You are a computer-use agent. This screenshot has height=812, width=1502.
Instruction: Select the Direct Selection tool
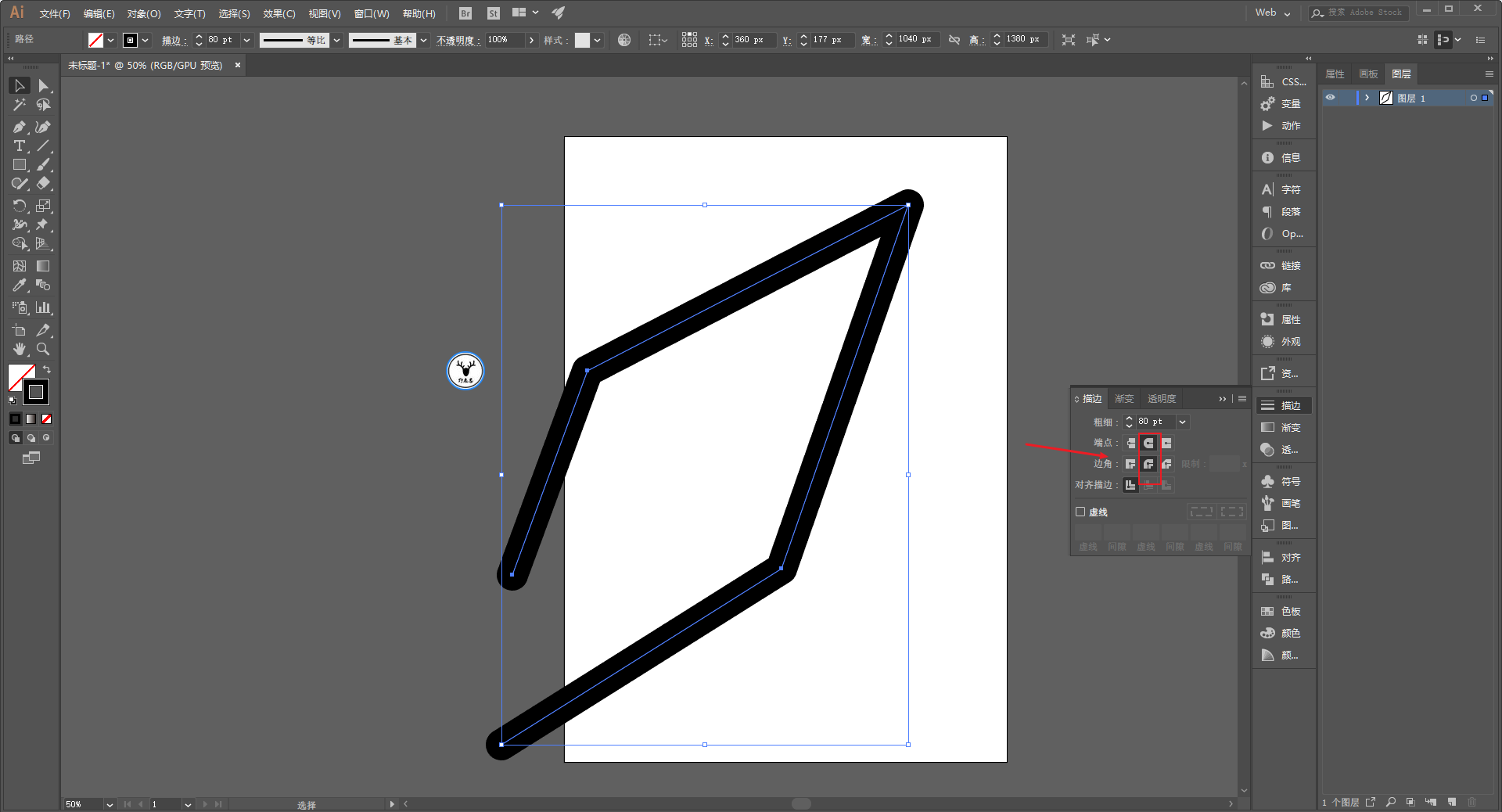(x=43, y=86)
